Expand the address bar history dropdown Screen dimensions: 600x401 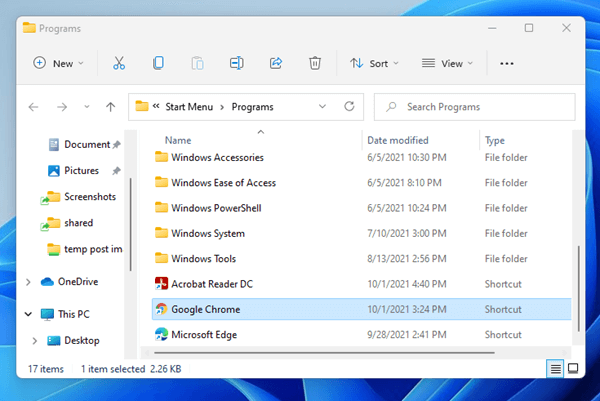(x=323, y=106)
